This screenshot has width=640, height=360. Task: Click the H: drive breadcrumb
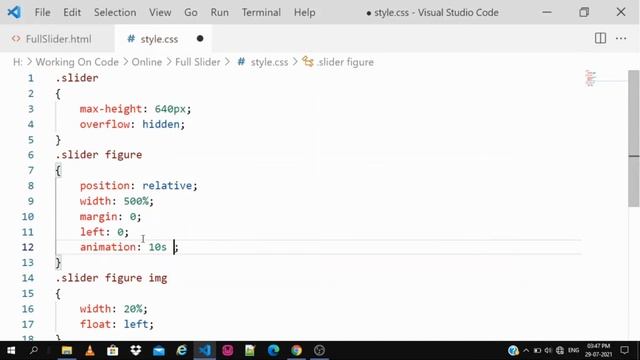point(18,62)
